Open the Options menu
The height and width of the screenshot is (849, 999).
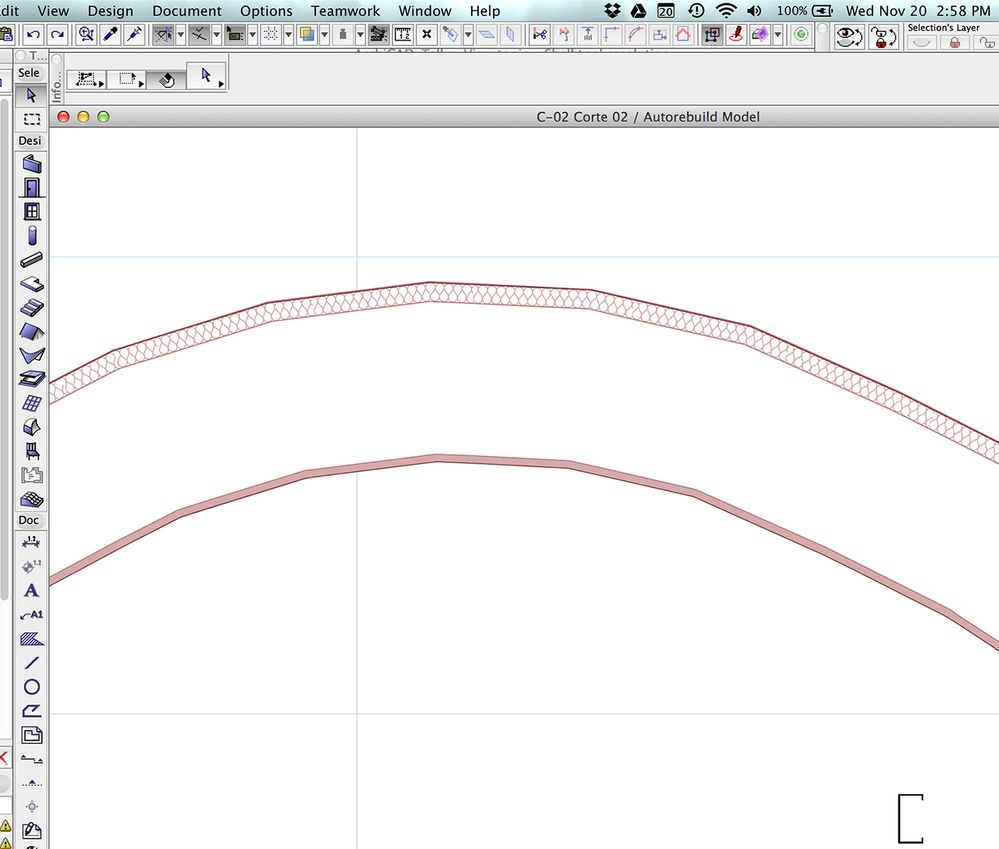[266, 11]
